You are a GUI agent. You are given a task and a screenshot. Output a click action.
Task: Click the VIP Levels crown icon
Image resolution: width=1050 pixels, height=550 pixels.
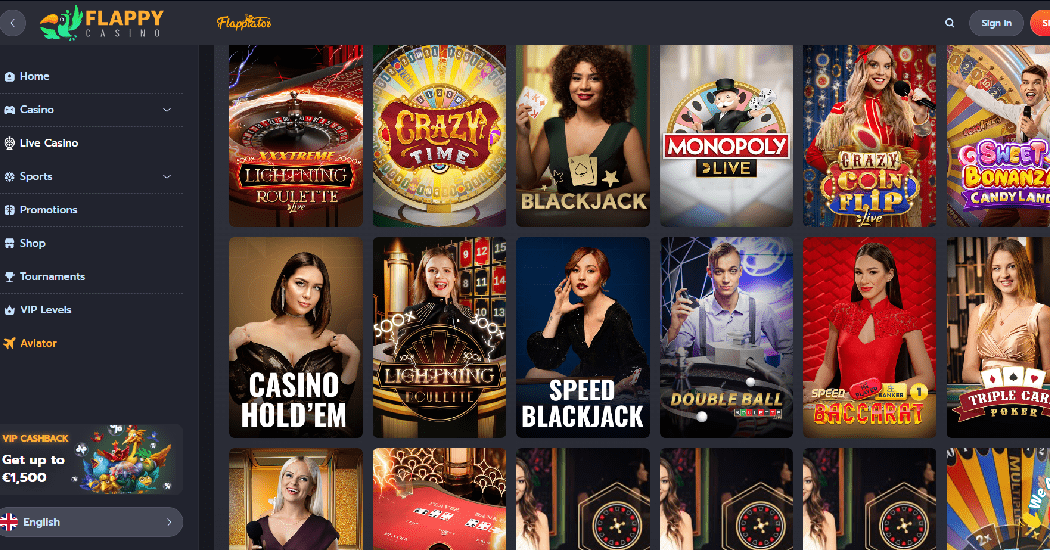[9, 310]
